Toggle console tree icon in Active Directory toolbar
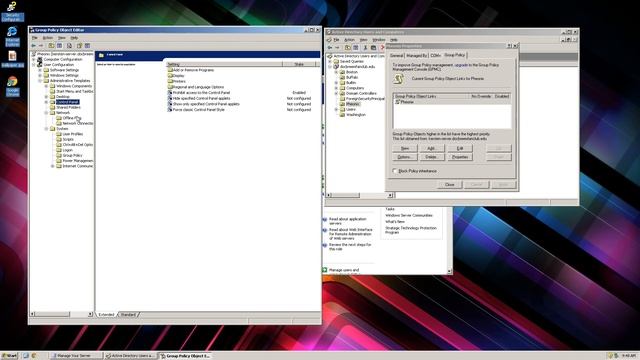Screen dimensions: 640x360 click(x=356, y=48)
